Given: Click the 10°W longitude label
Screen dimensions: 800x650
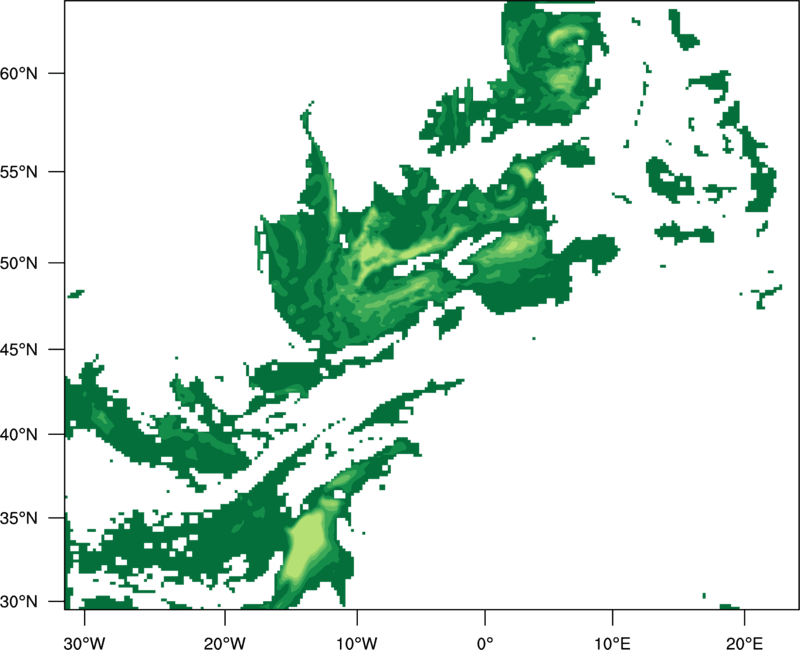Looking at the screenshot, I should 357,643.
